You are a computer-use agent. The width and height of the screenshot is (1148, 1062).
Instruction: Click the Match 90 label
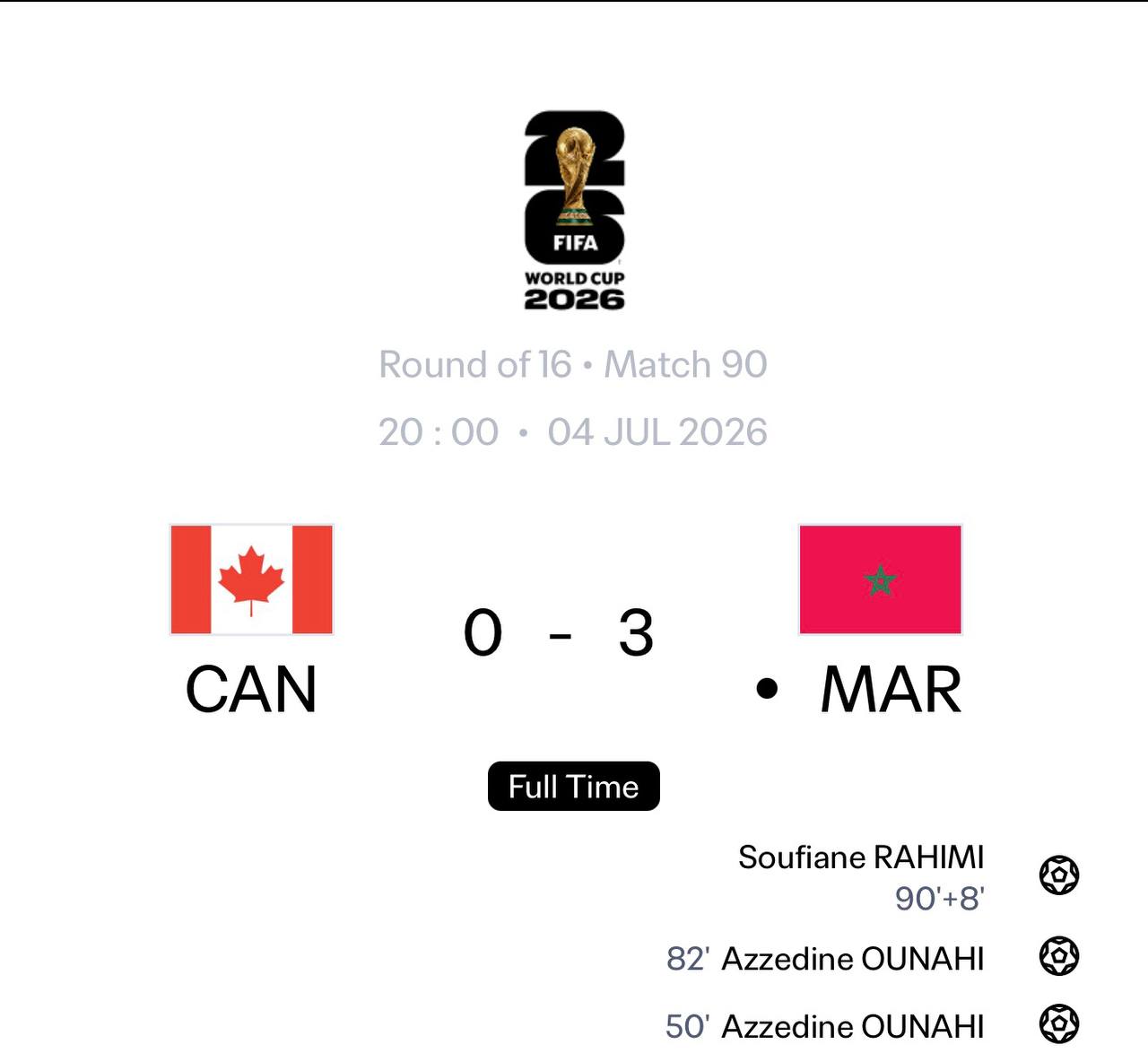686,365
